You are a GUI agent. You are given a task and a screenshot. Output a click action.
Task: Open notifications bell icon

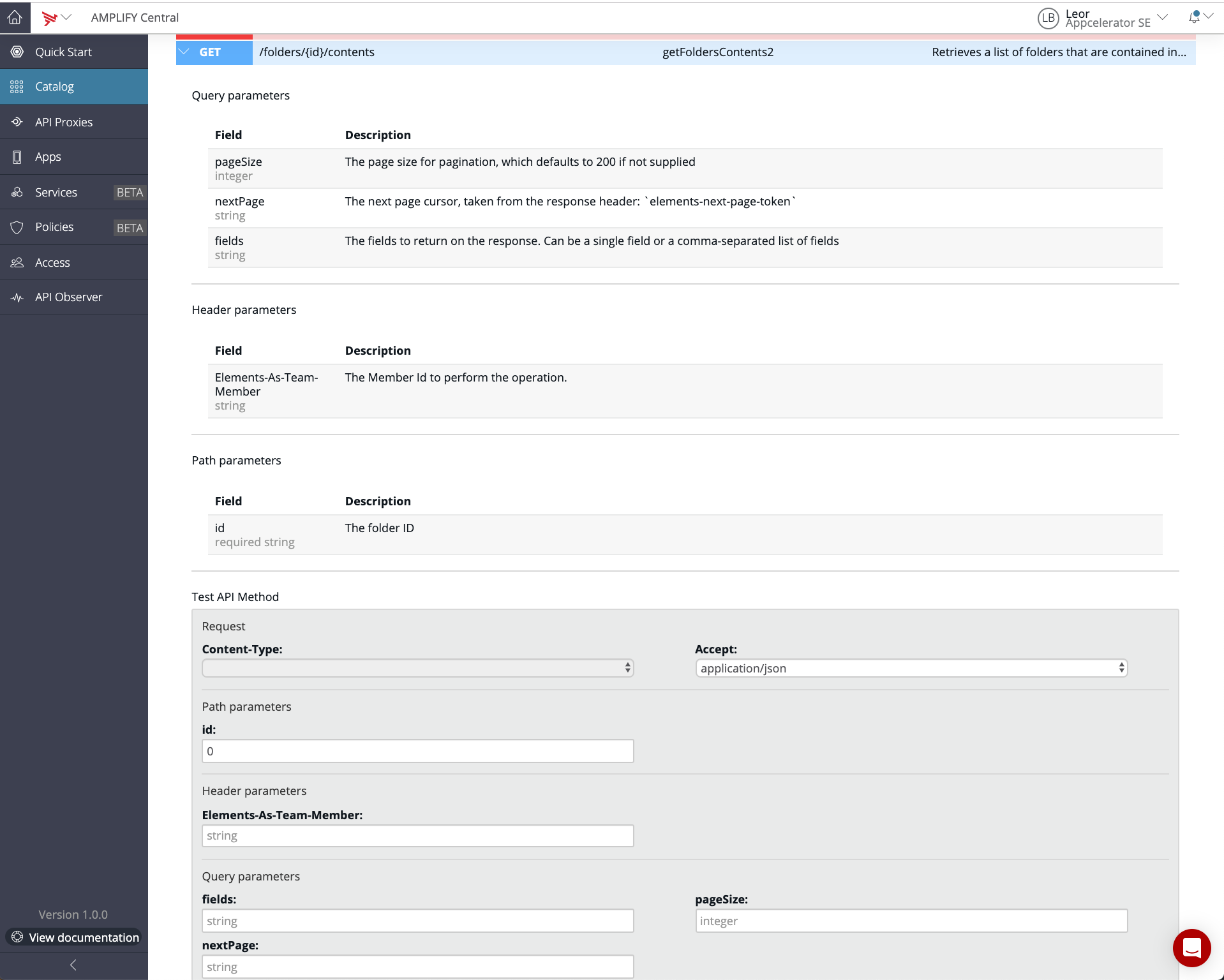click(x=1194, y=17)
